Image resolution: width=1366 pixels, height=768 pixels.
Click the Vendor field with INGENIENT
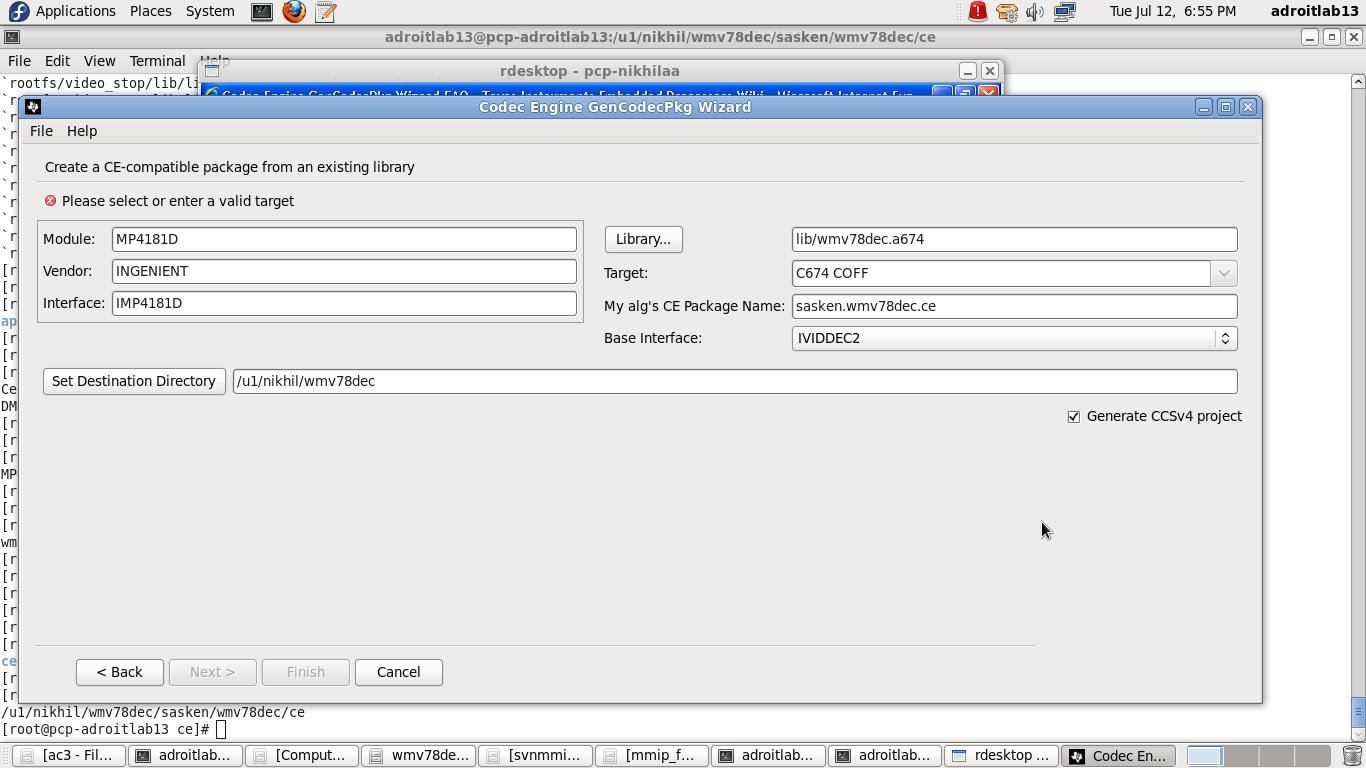click(x=344, y=271)
